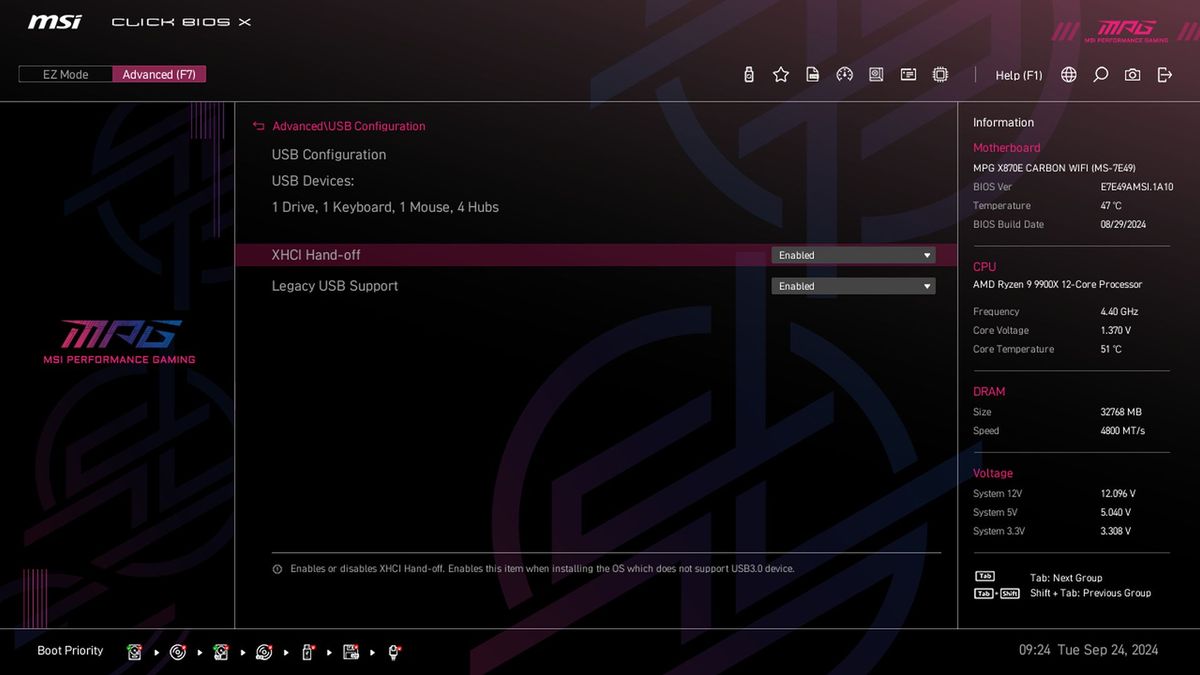Click System 12V value 12.096 V
Image resolution: width=1200 pixels, height=675 pixels.
pos(1118,494)
